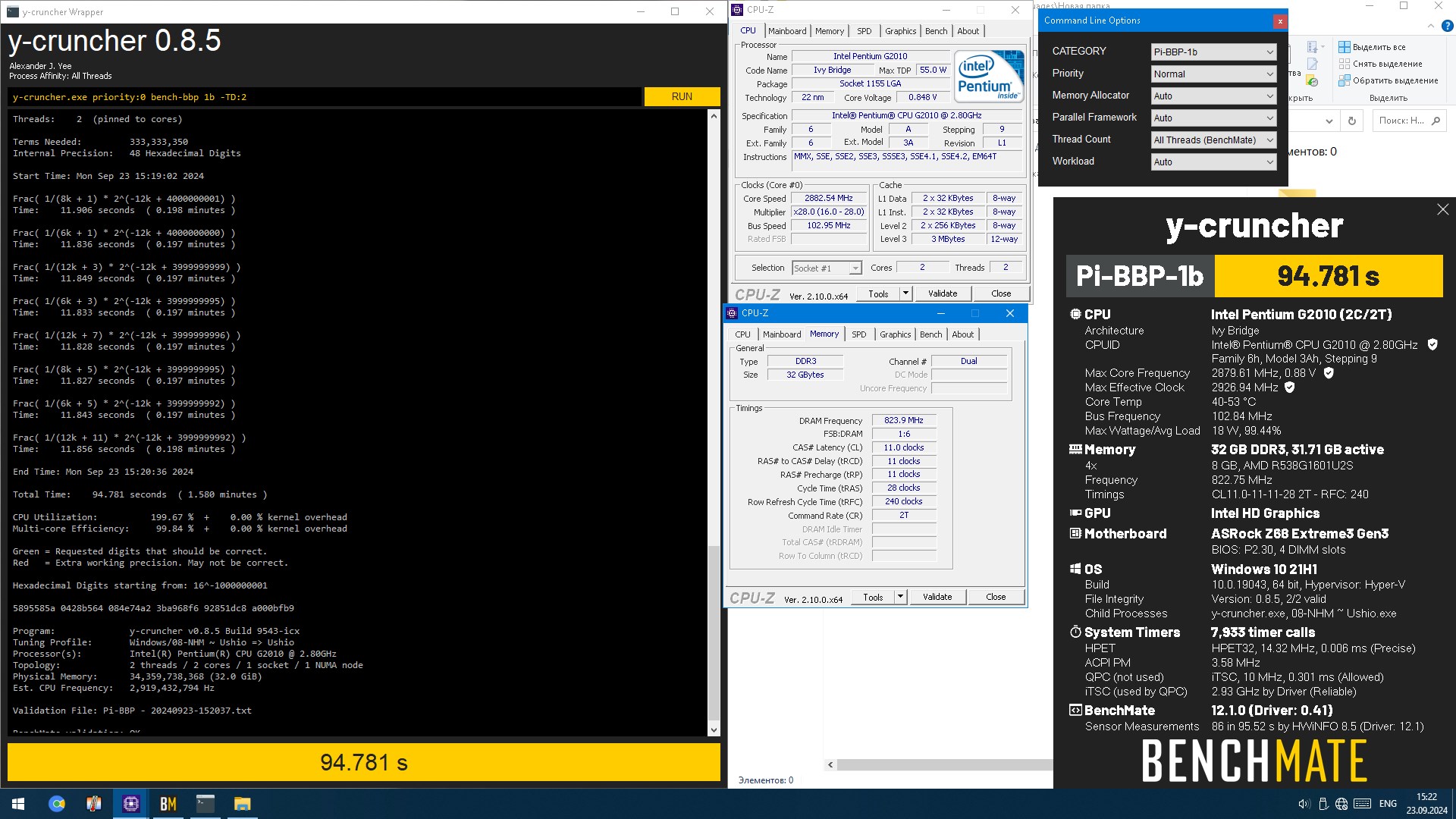Switch to CPU tab in lower CPU-Z window
1456x819 pixels.
pyautogui.click(x=743, y=334)
